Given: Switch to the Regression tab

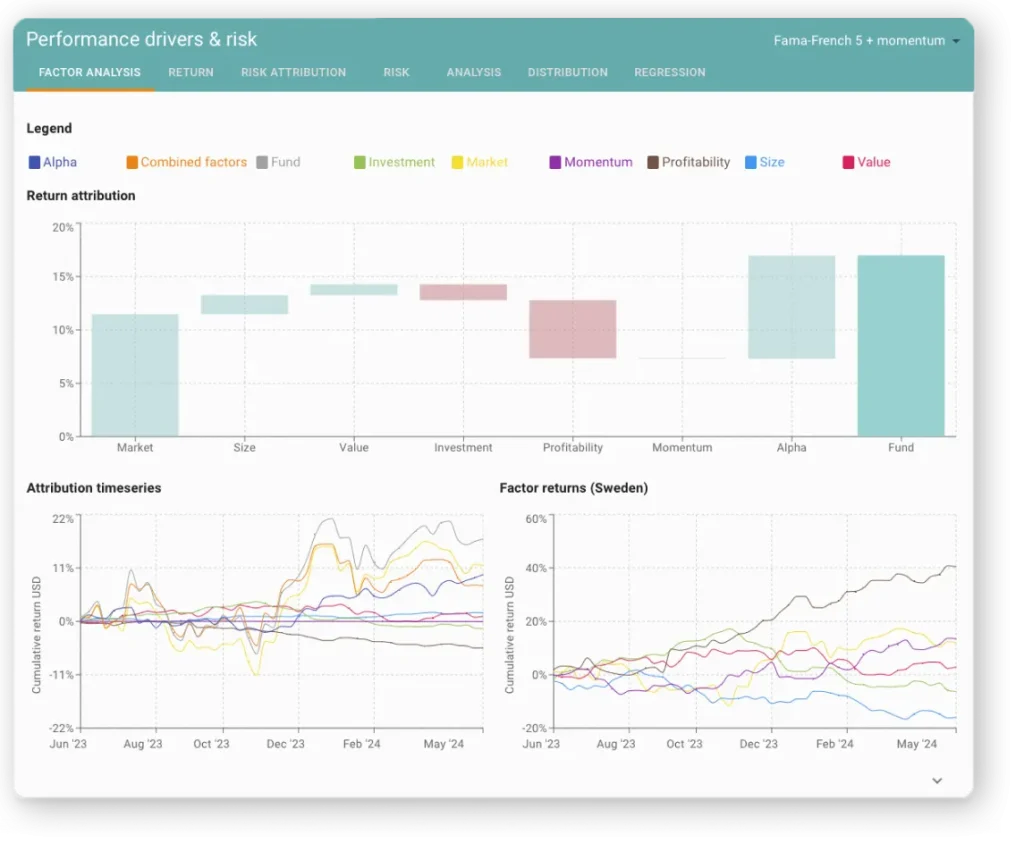Looking at the screenshot, I should [669, 72].
